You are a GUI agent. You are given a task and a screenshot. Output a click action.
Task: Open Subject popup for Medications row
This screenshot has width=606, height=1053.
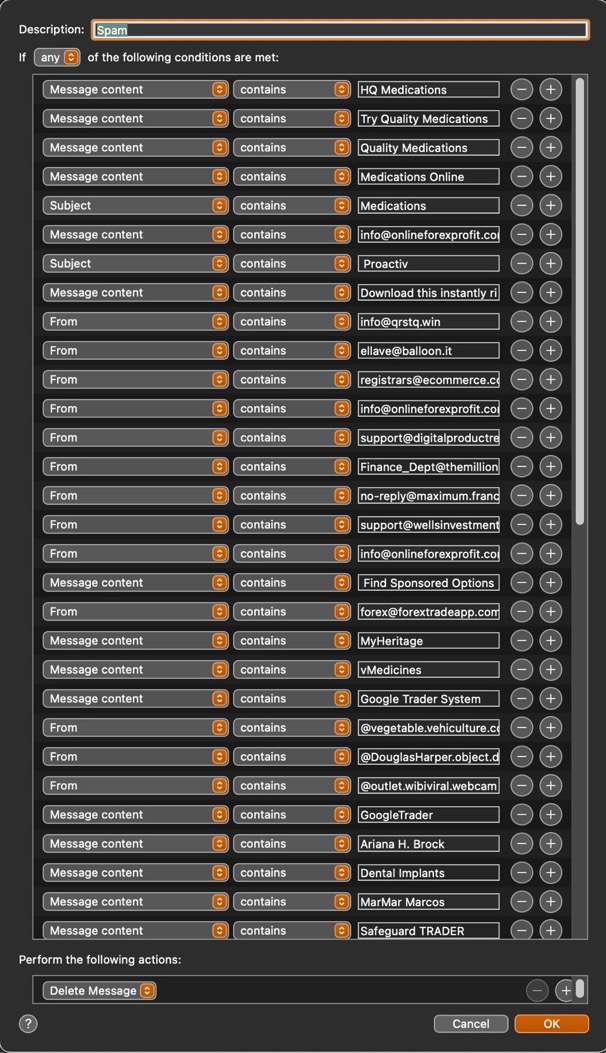pos(135,205)
